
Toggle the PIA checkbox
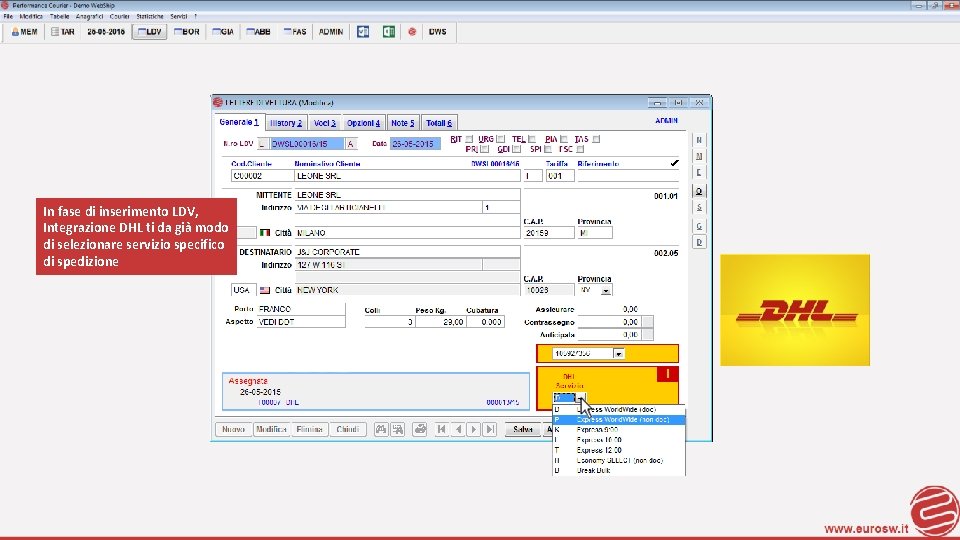pos(564,140)
